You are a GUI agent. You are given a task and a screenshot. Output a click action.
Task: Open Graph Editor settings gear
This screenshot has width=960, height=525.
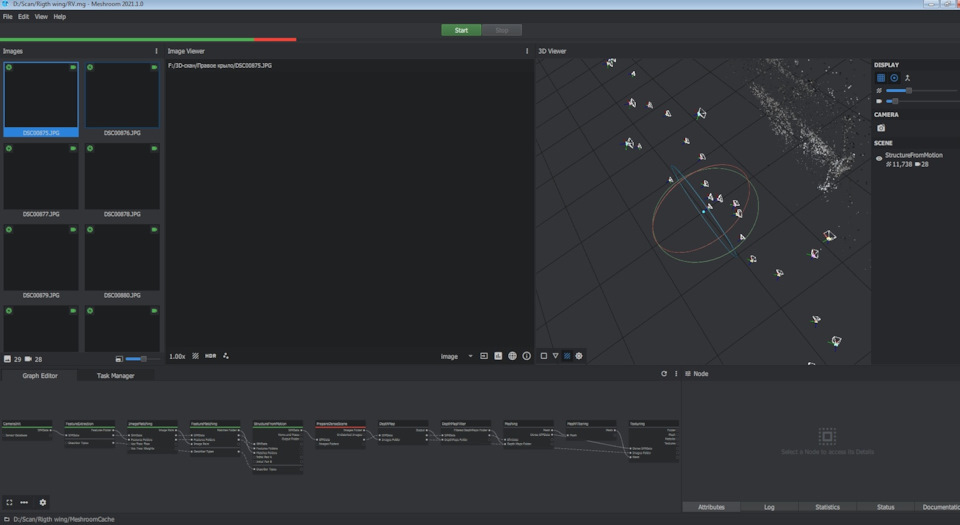pos(42,502)
